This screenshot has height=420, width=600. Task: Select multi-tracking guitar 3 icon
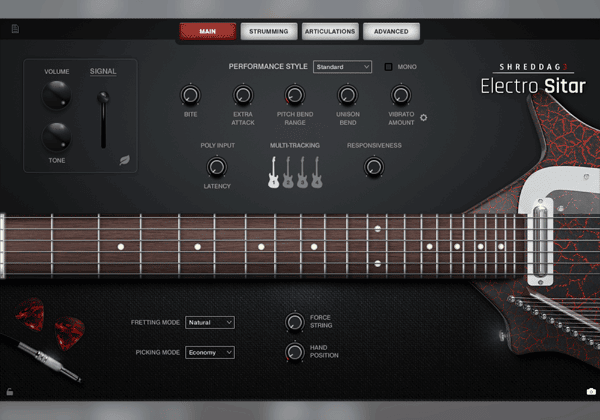pyautogui.click(x=302, y=173)
